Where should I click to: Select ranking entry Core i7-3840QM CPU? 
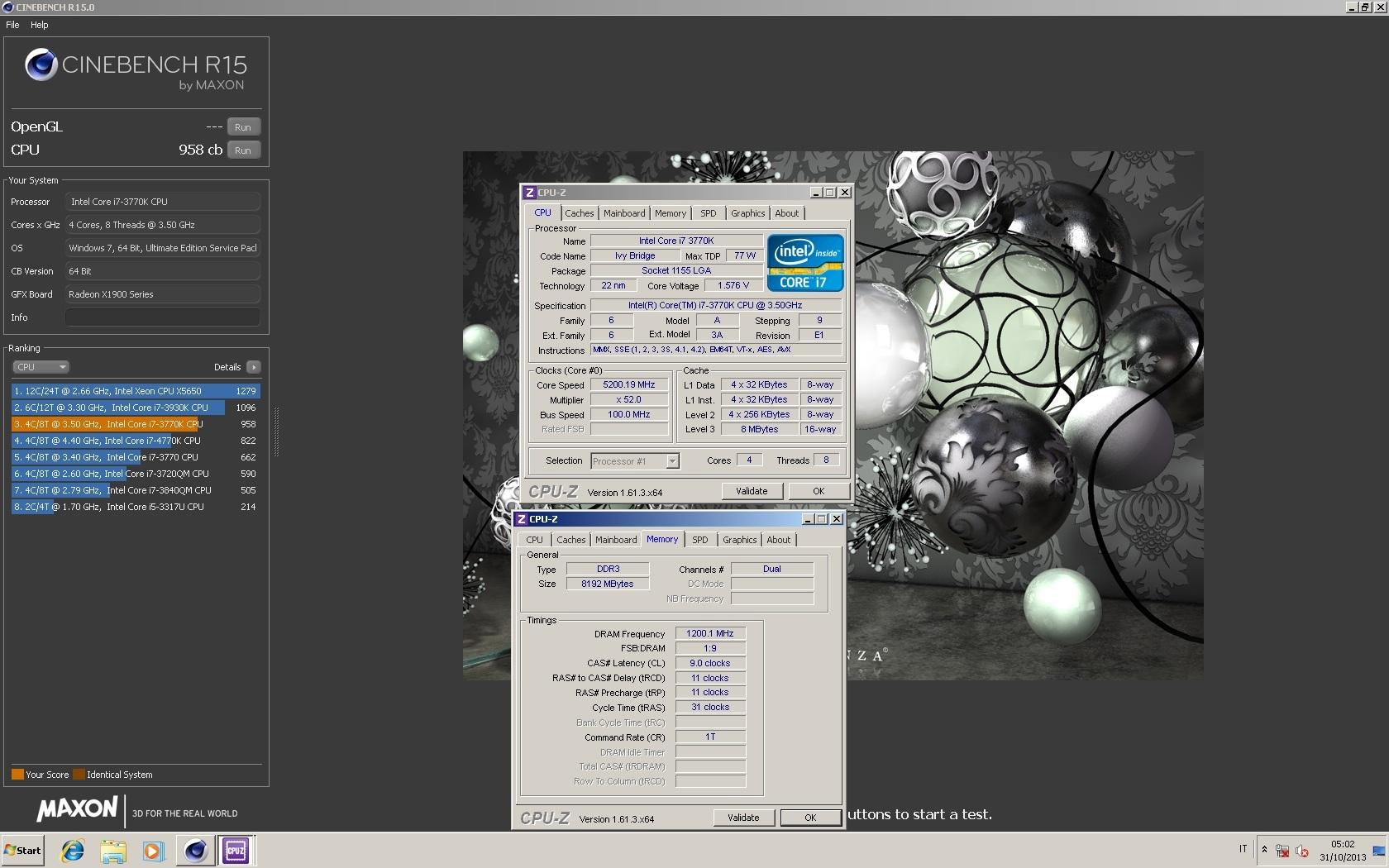pyautogui.click(x=136, y=490)
